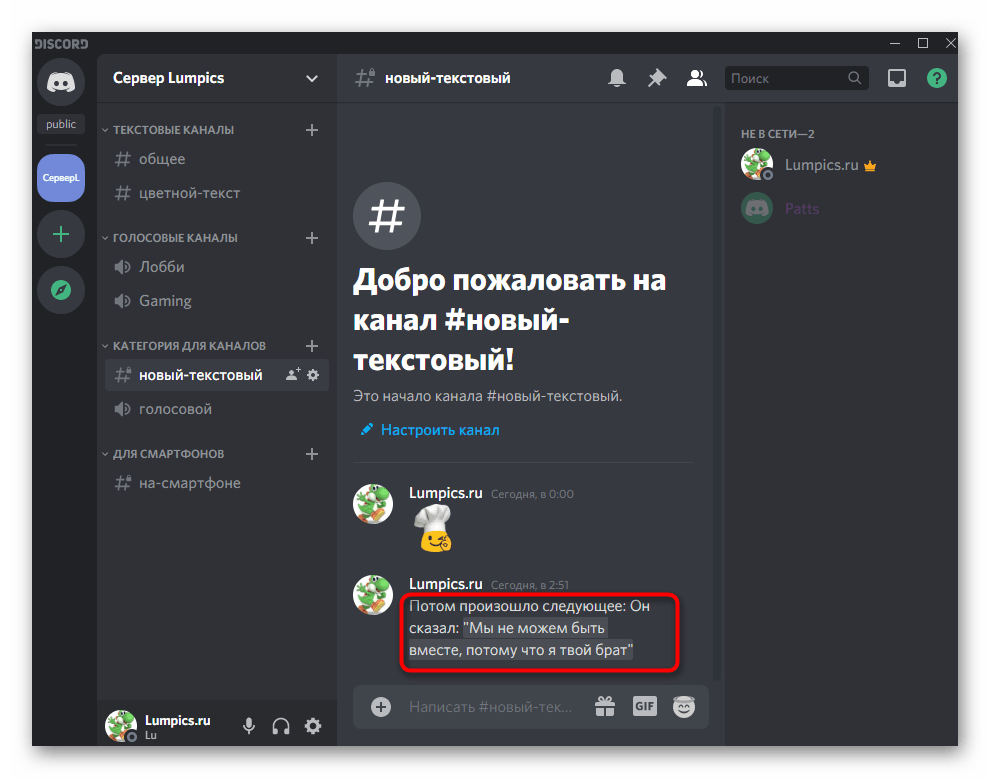Viewport: 990px width, 778px height.
Task: Click the message input Написать #новый-тек
Action: click(491, 707)
